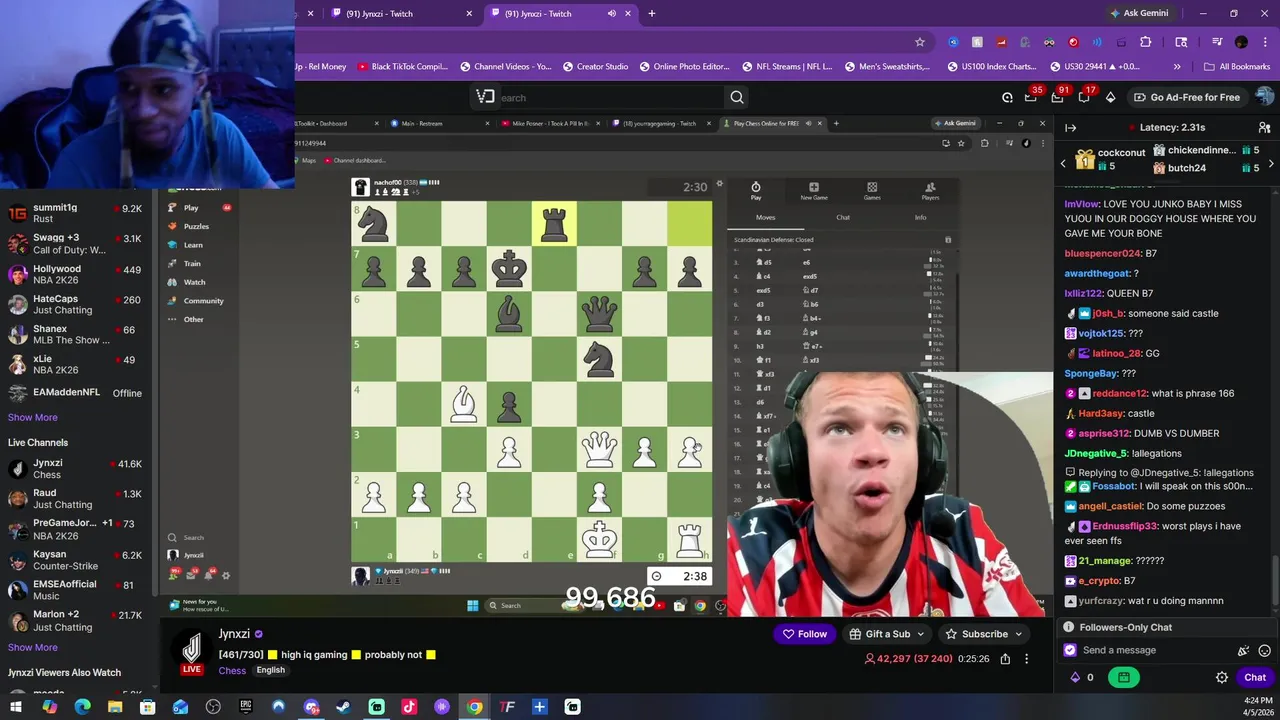This screenshot has width=1280, height=720.
Task: Click Show More under Live Channels
Action: (x=33, y=647)
